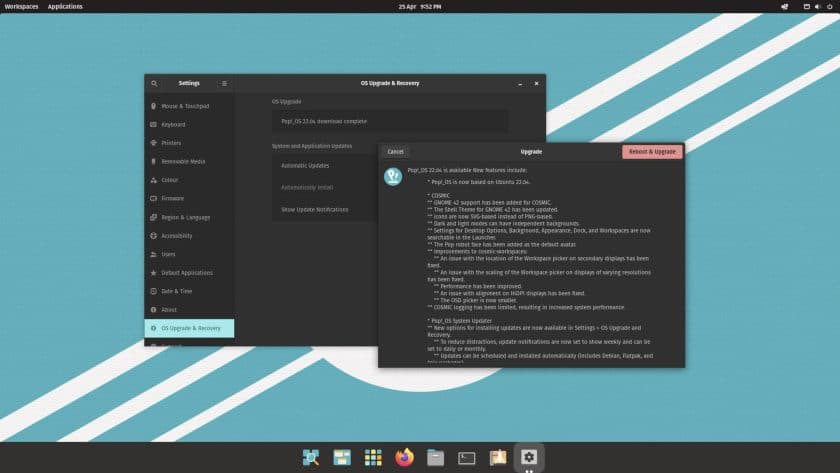Click the Automatically Install row
The height and width of the screenshot is (473, 840).
325,187
